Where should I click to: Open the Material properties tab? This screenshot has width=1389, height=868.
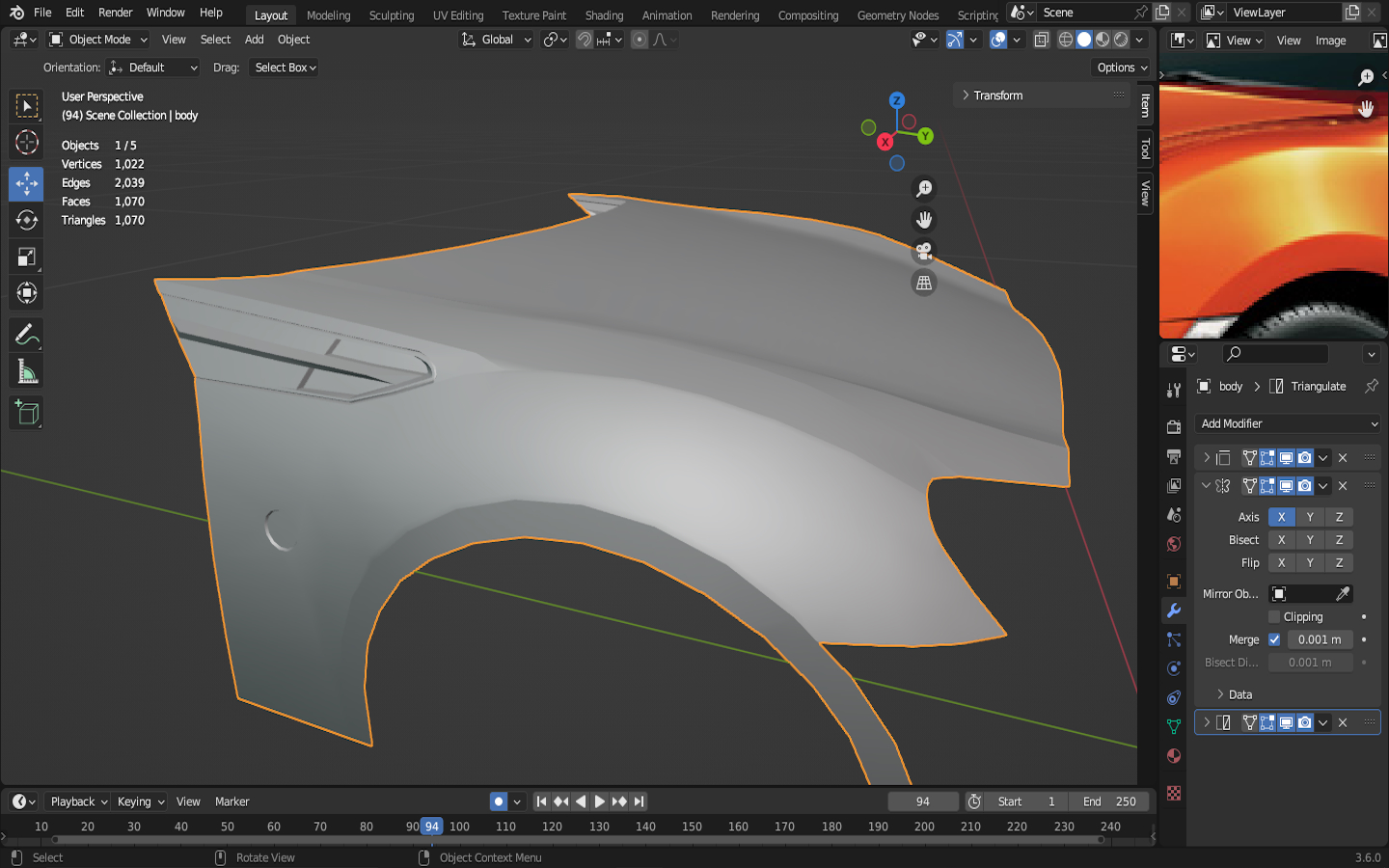click(1174, 755)
